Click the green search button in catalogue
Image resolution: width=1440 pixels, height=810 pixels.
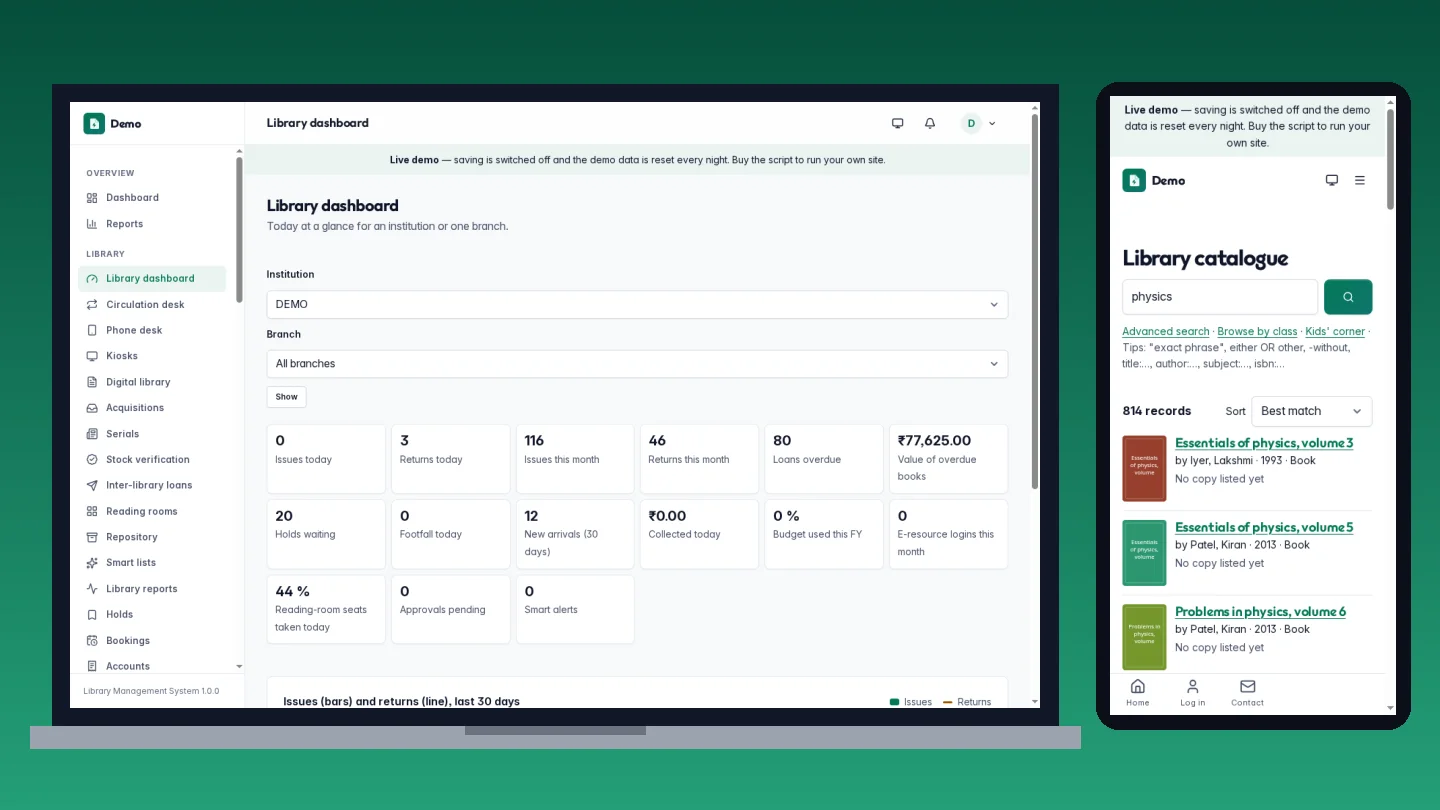tap(1348, 297)
